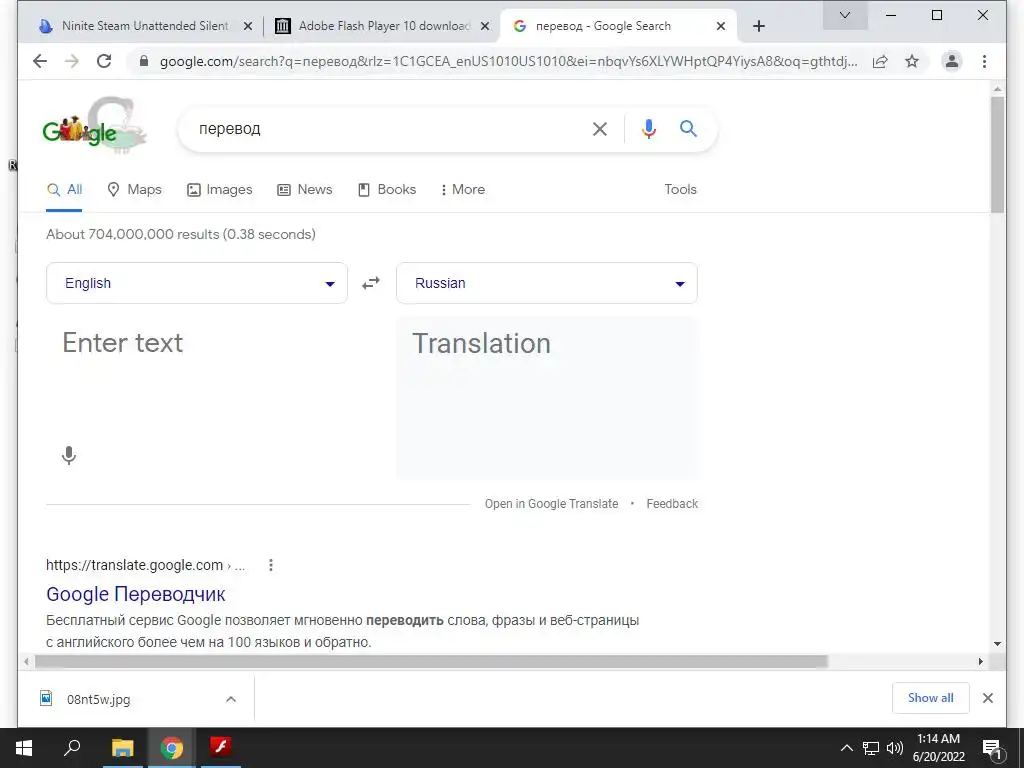Open the English source language dropdown
Screen dimensions: 1024x768
[x=197, y=283]
